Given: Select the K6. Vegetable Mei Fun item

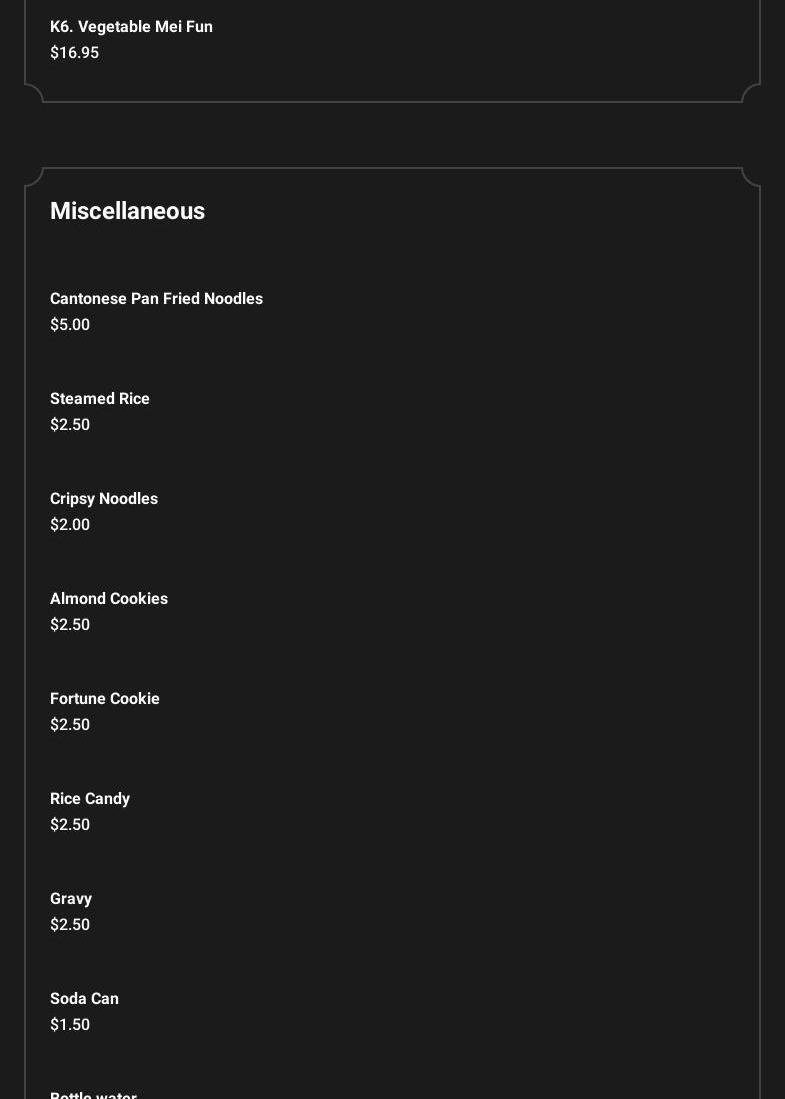Looking at the screenshot, I should (131, 27).
